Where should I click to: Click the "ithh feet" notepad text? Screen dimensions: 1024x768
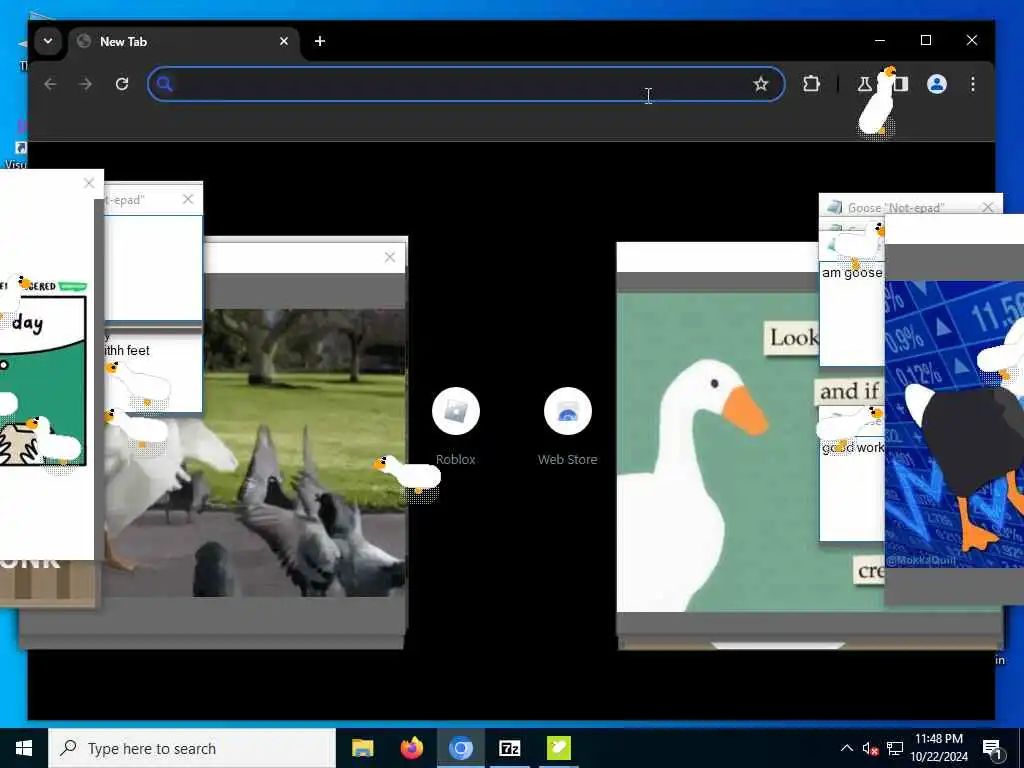tap(127, 351)
